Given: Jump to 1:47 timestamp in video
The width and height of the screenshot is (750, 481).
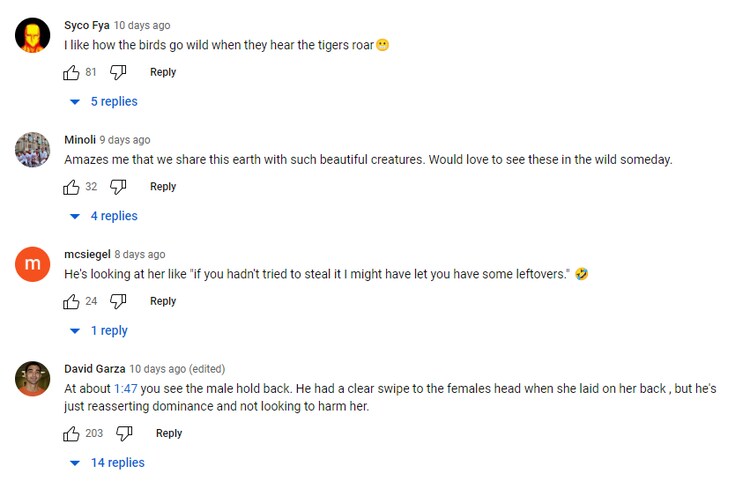Looking at the screenshot, I should tap(125, 388).
